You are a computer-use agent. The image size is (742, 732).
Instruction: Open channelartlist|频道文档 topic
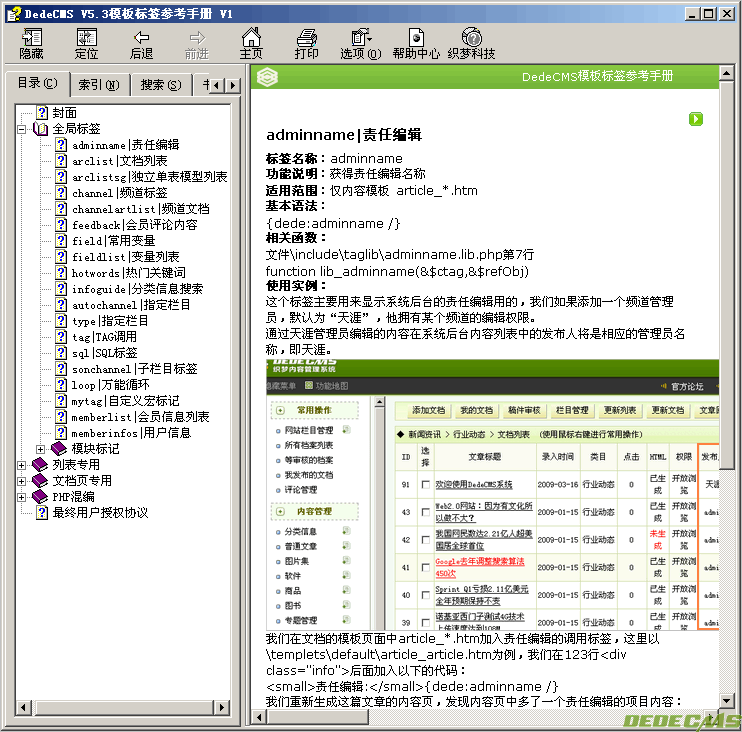[141, 209]
